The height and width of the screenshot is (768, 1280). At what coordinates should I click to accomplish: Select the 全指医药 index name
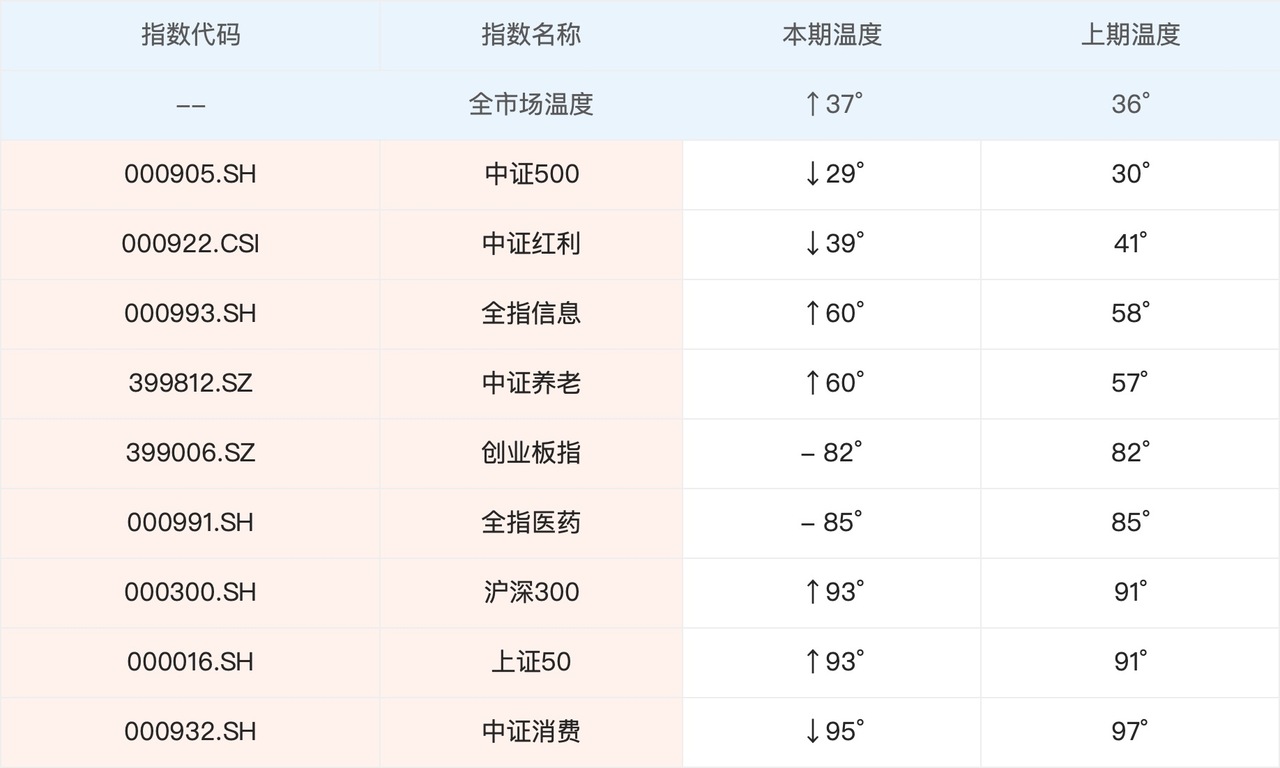pos(531,523)
